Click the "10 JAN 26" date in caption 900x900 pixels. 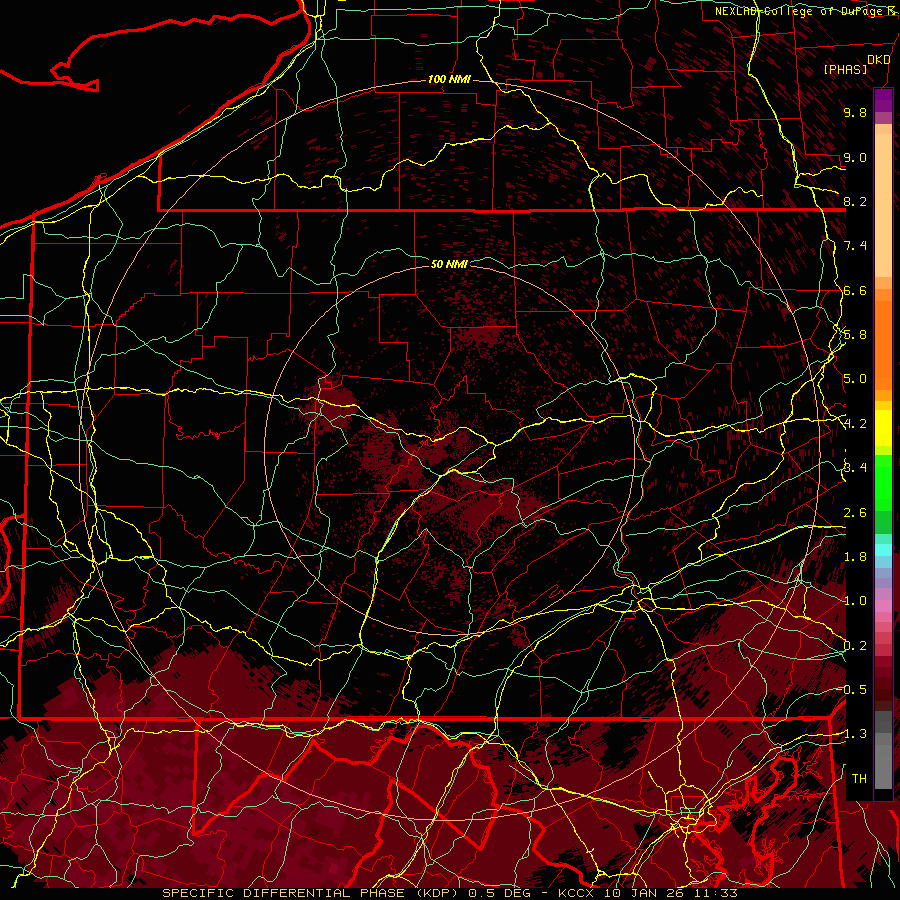641,893
